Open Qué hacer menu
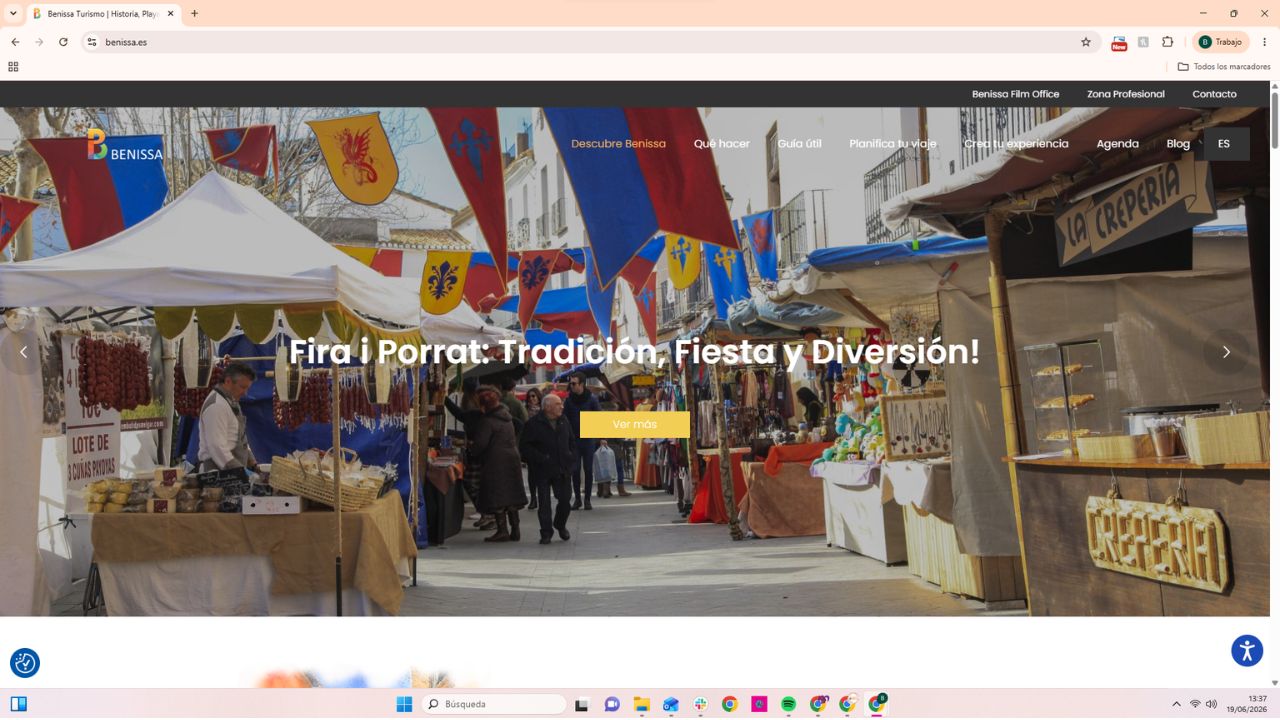 tap(722, 144)
